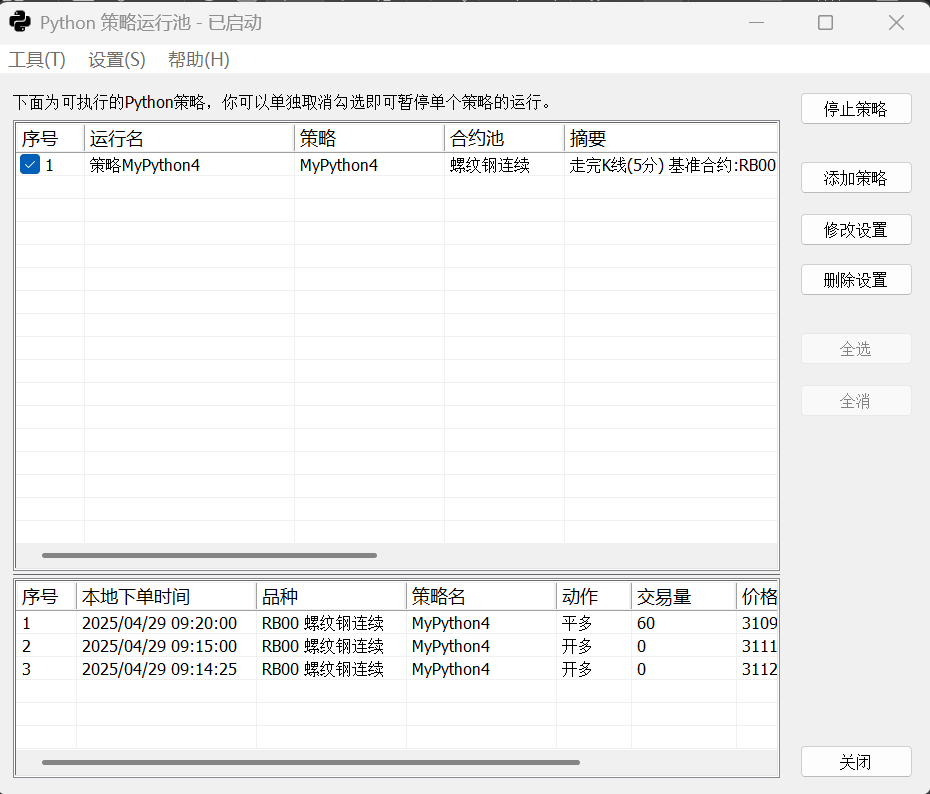This screenshot has width=930, height=794.
Task: Click the 交易量 column header
Action: tap(683, 597)
